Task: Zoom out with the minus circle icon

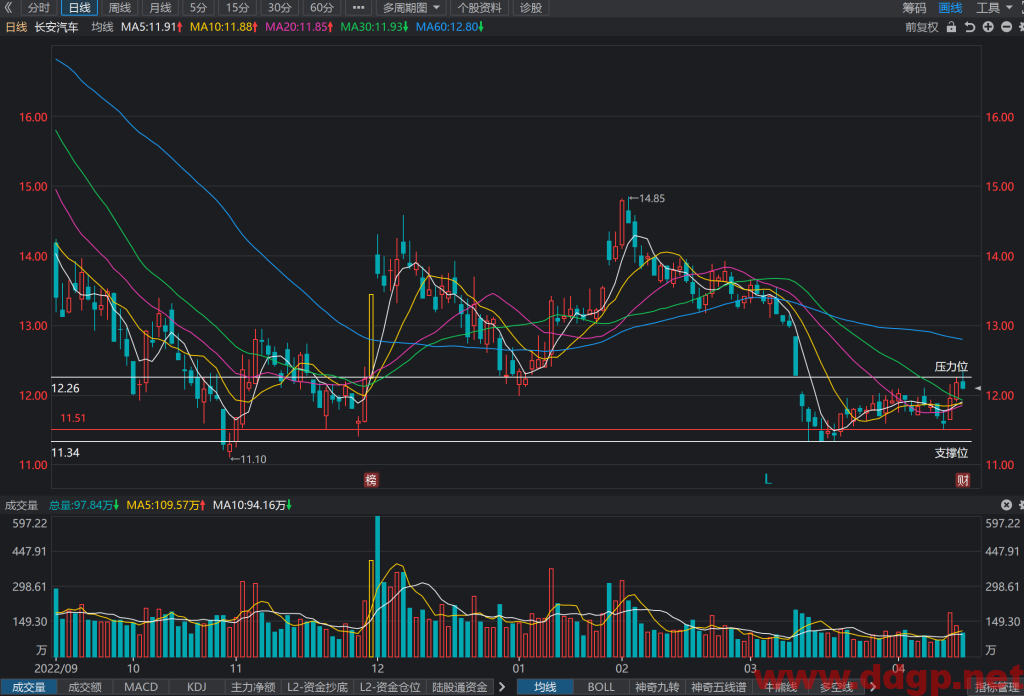Action: tap(1006, 27)
